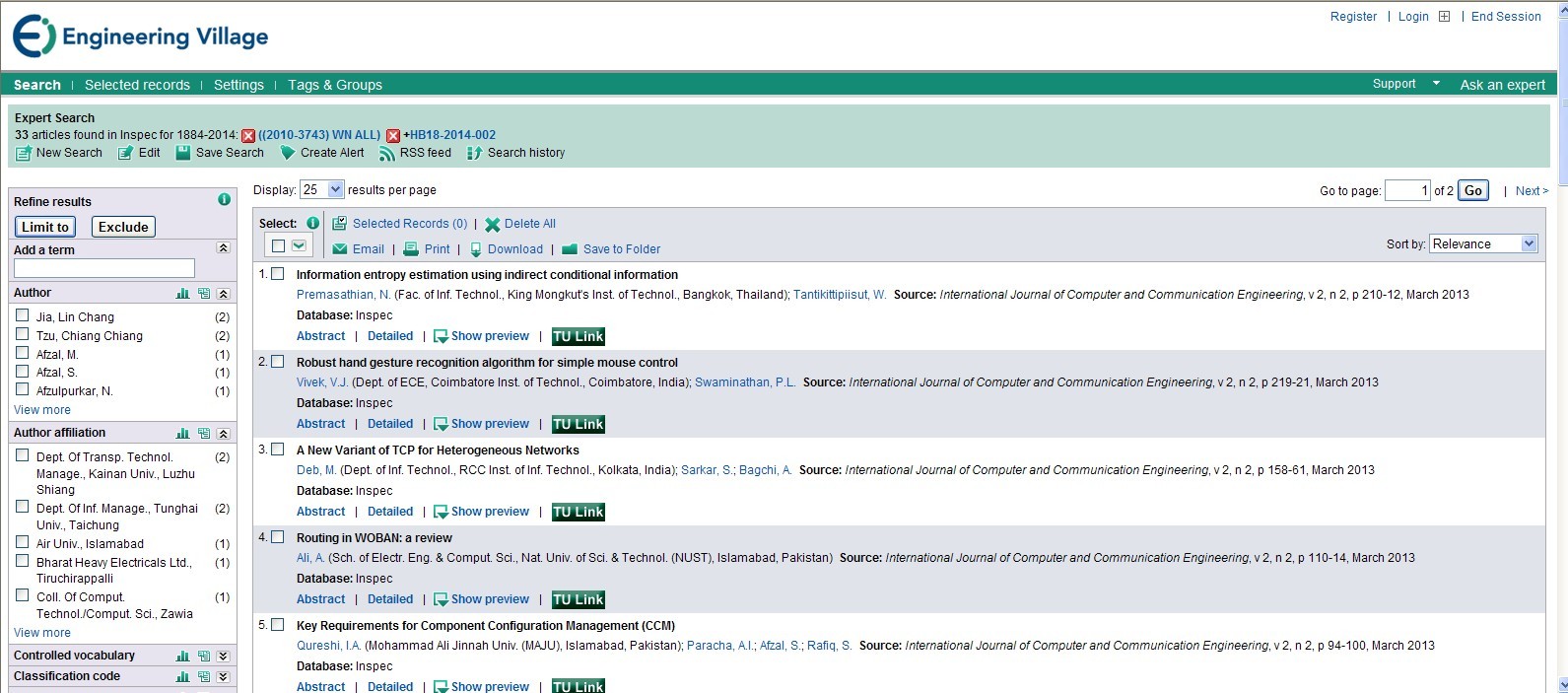Screen dimensions: 1568x693
Task: Click the Register link
Action: [x=1353, y=17]
